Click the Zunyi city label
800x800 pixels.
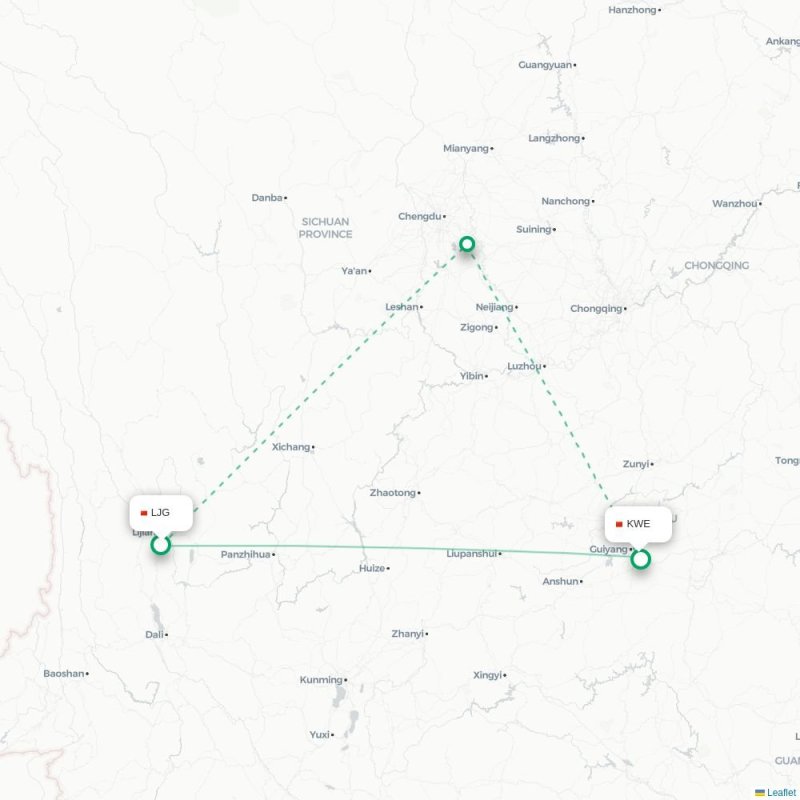[x=636, y=464]
